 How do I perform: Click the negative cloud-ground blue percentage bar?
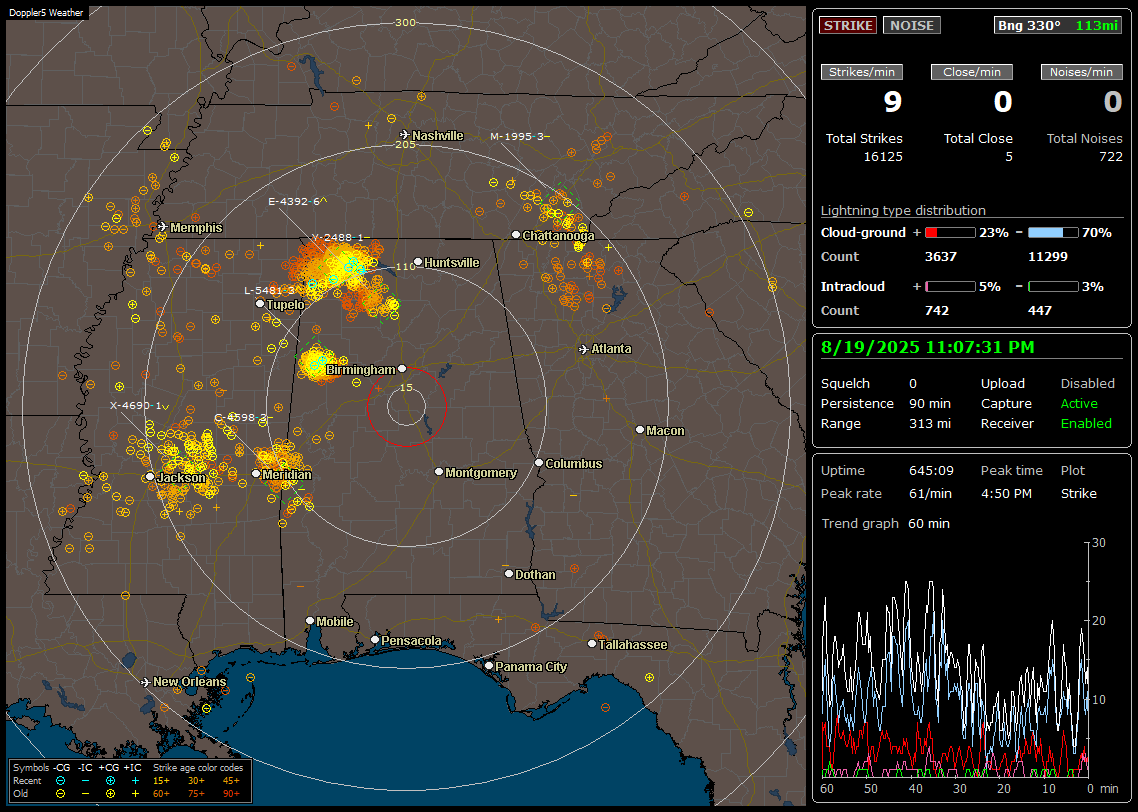point(1053,233)
